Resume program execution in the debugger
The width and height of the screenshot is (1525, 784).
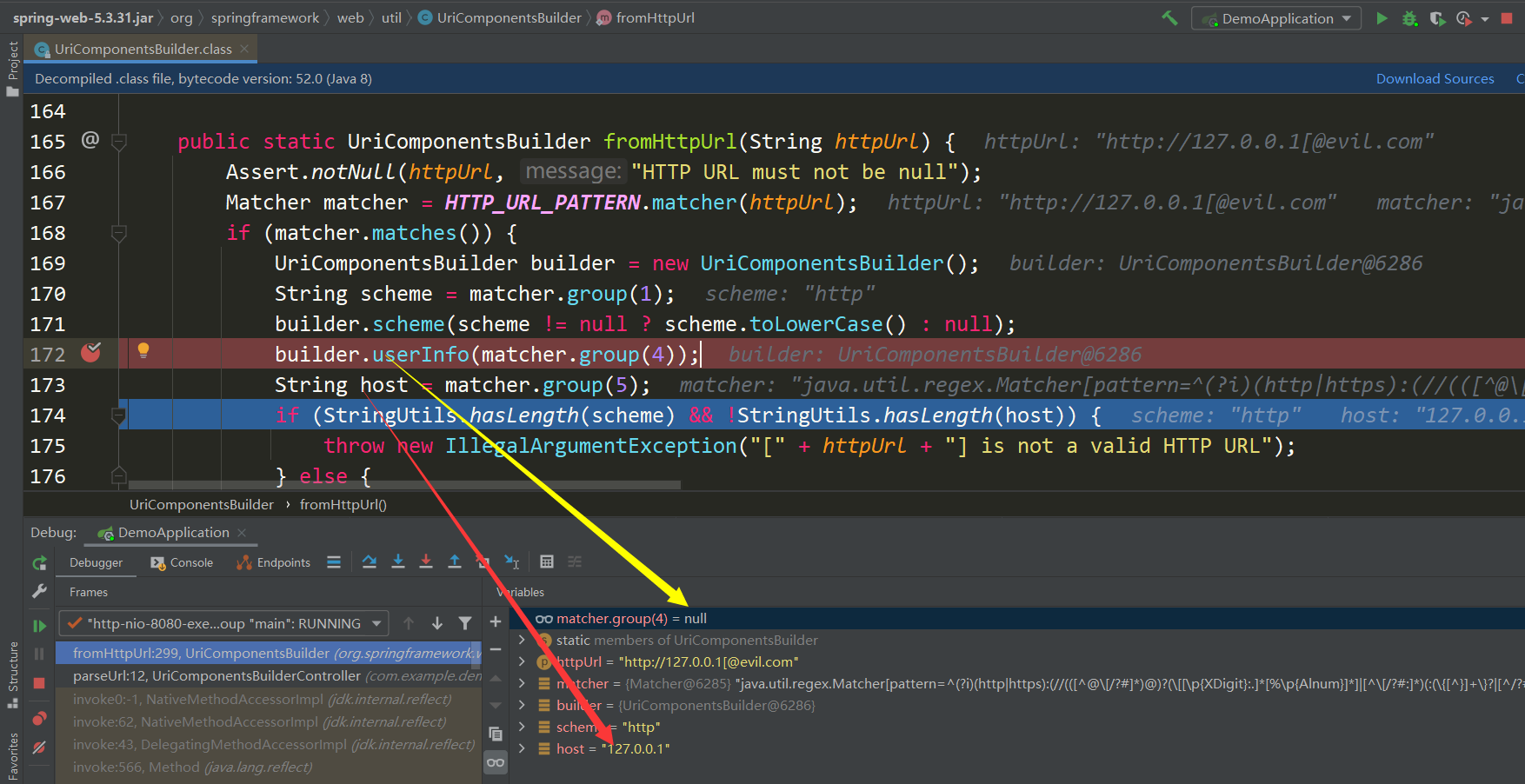(x=39, y=624)
